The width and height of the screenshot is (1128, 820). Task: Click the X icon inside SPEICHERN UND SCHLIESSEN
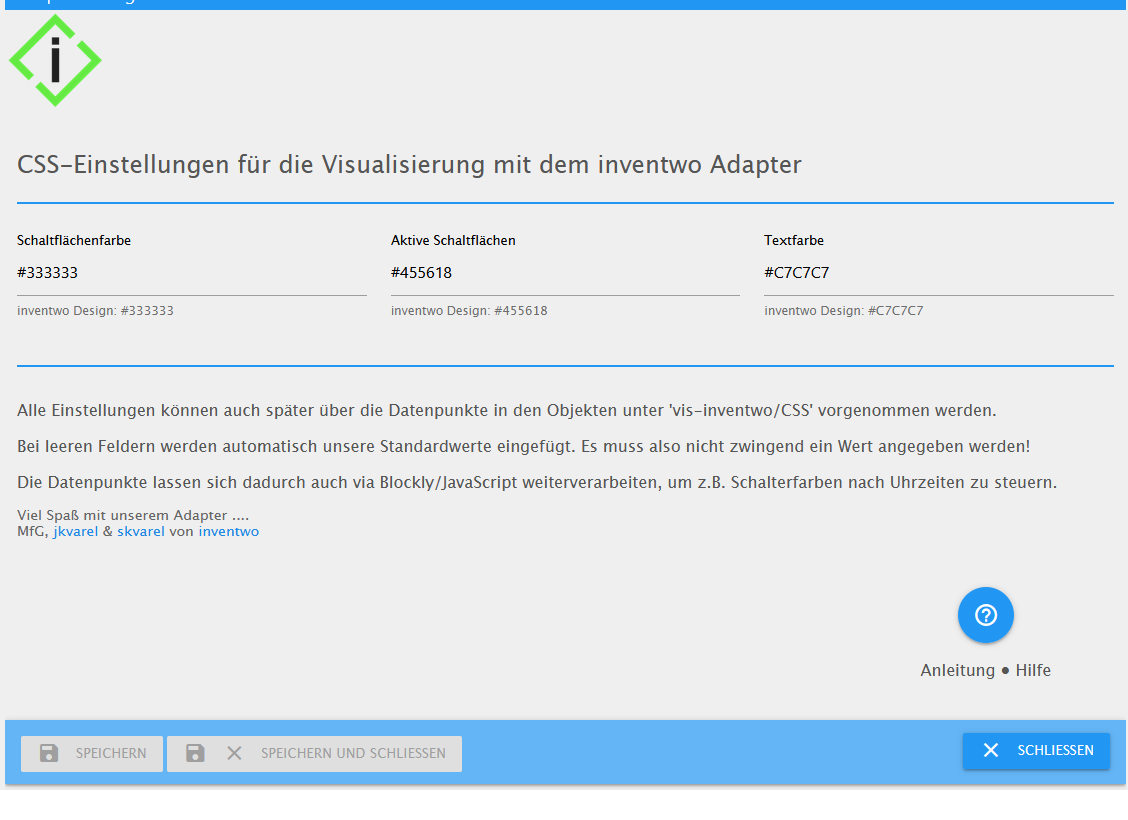234,753
